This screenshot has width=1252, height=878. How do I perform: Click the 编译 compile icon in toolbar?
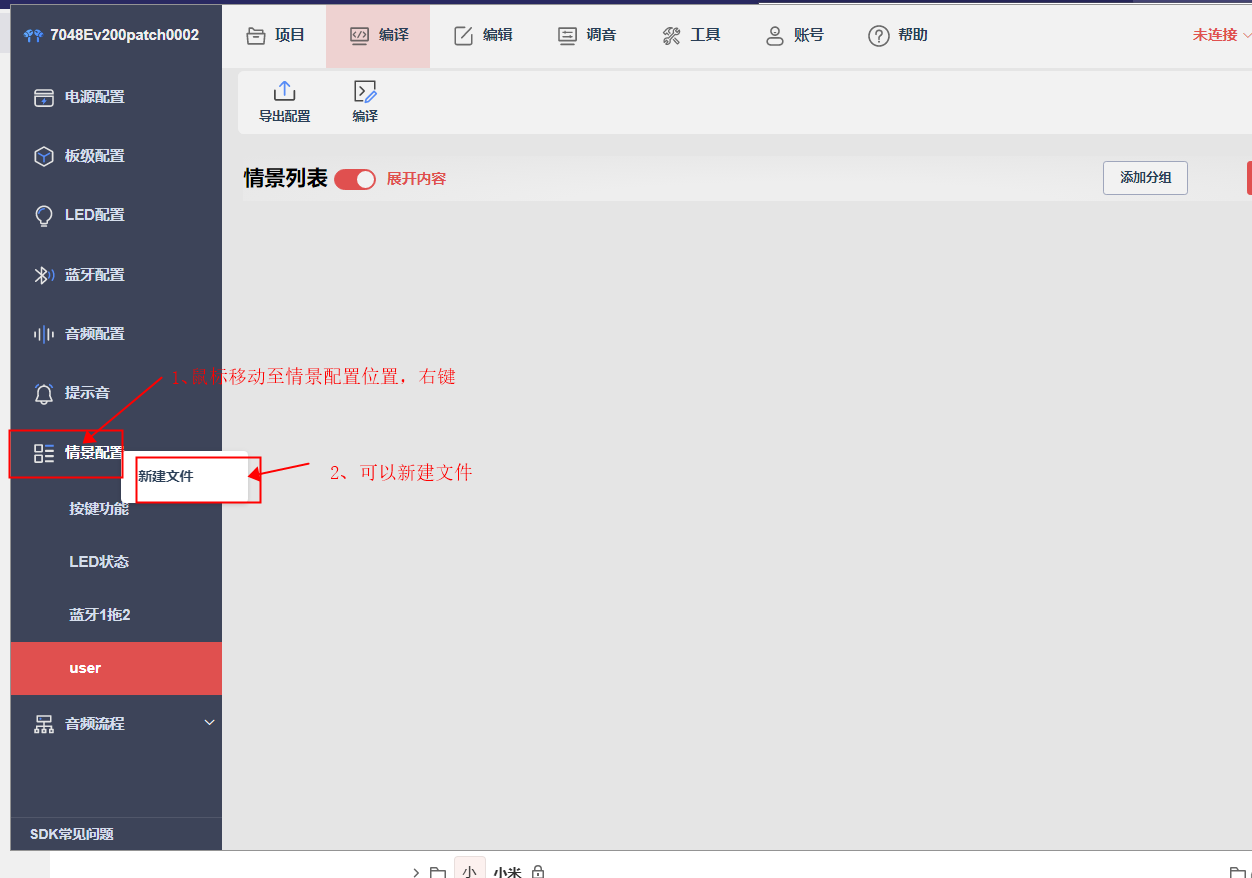coord(365,92)
